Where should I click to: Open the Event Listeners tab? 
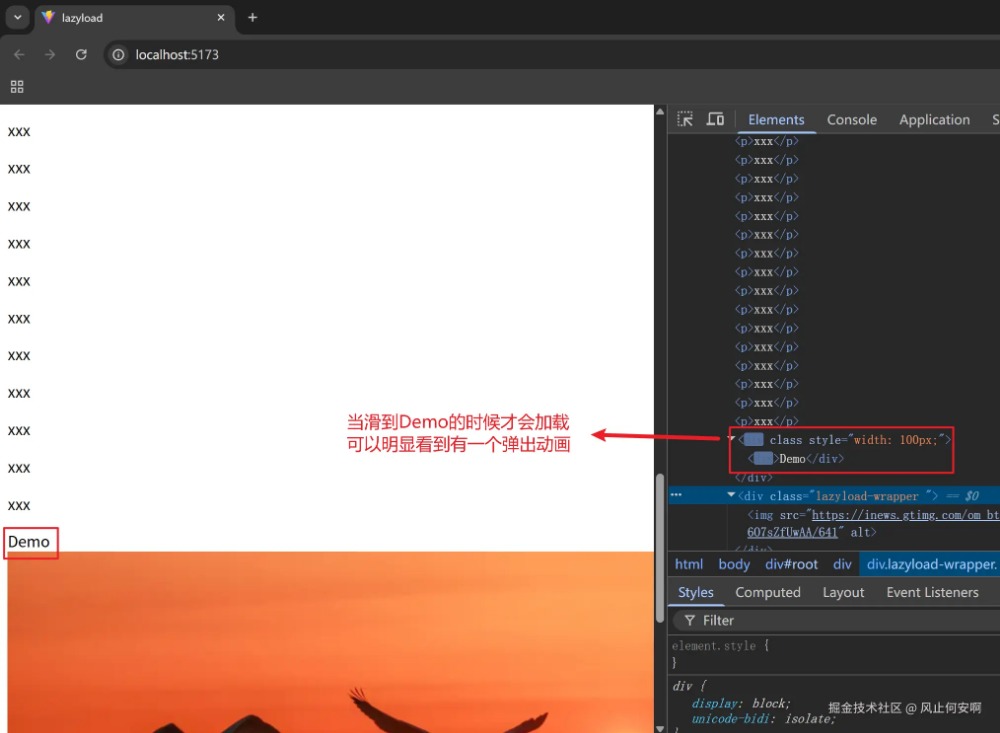(x=932, y=592)
